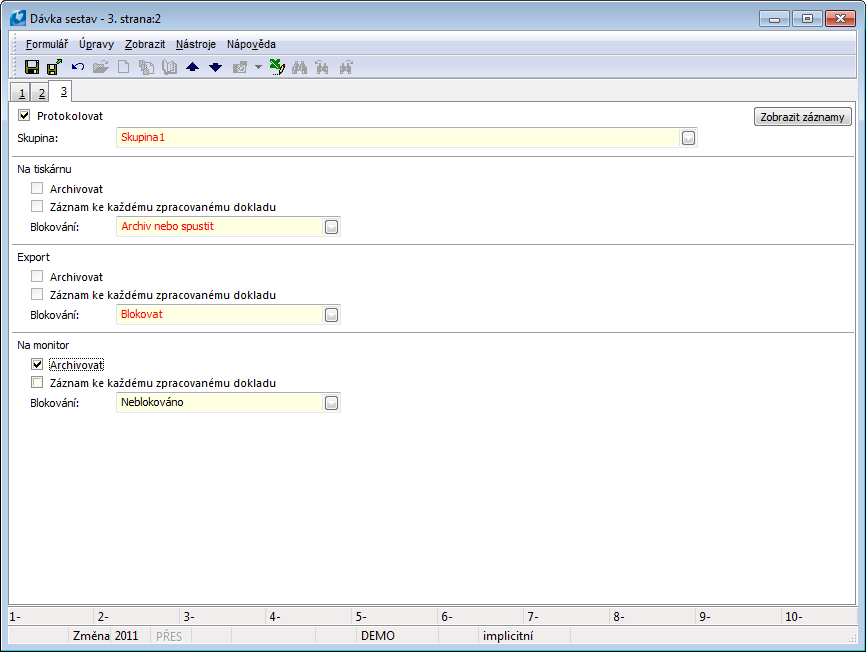Switch to page tab 2
The height and width of the screenshot is (652, 866).
coord(41,93)
